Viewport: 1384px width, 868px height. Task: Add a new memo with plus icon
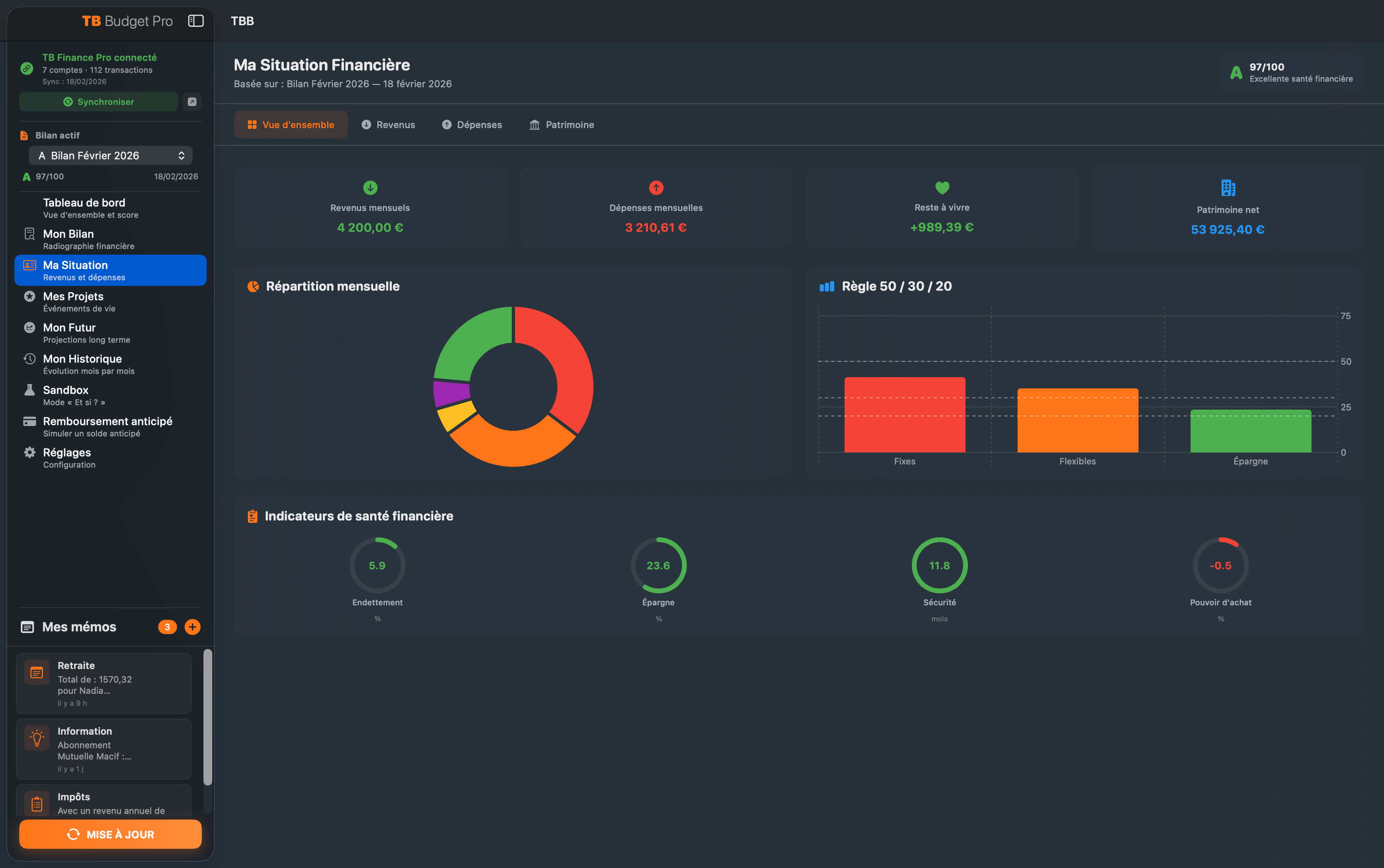pyautogui.click(x=192, y=627)
